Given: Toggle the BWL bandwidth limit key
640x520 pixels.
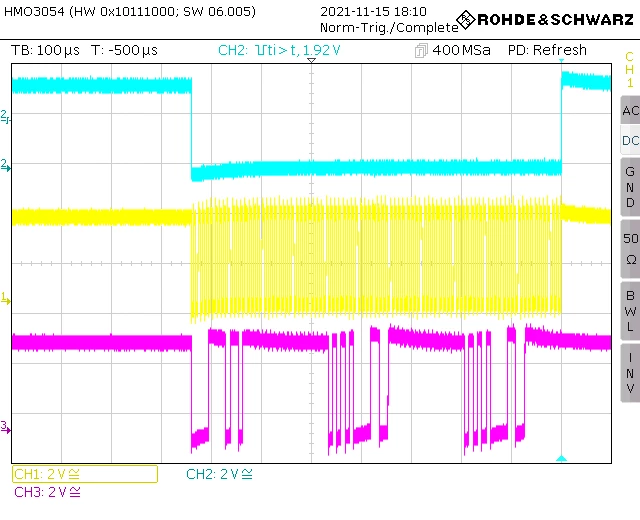Looking at the screenshot, I should pos(630,311).
